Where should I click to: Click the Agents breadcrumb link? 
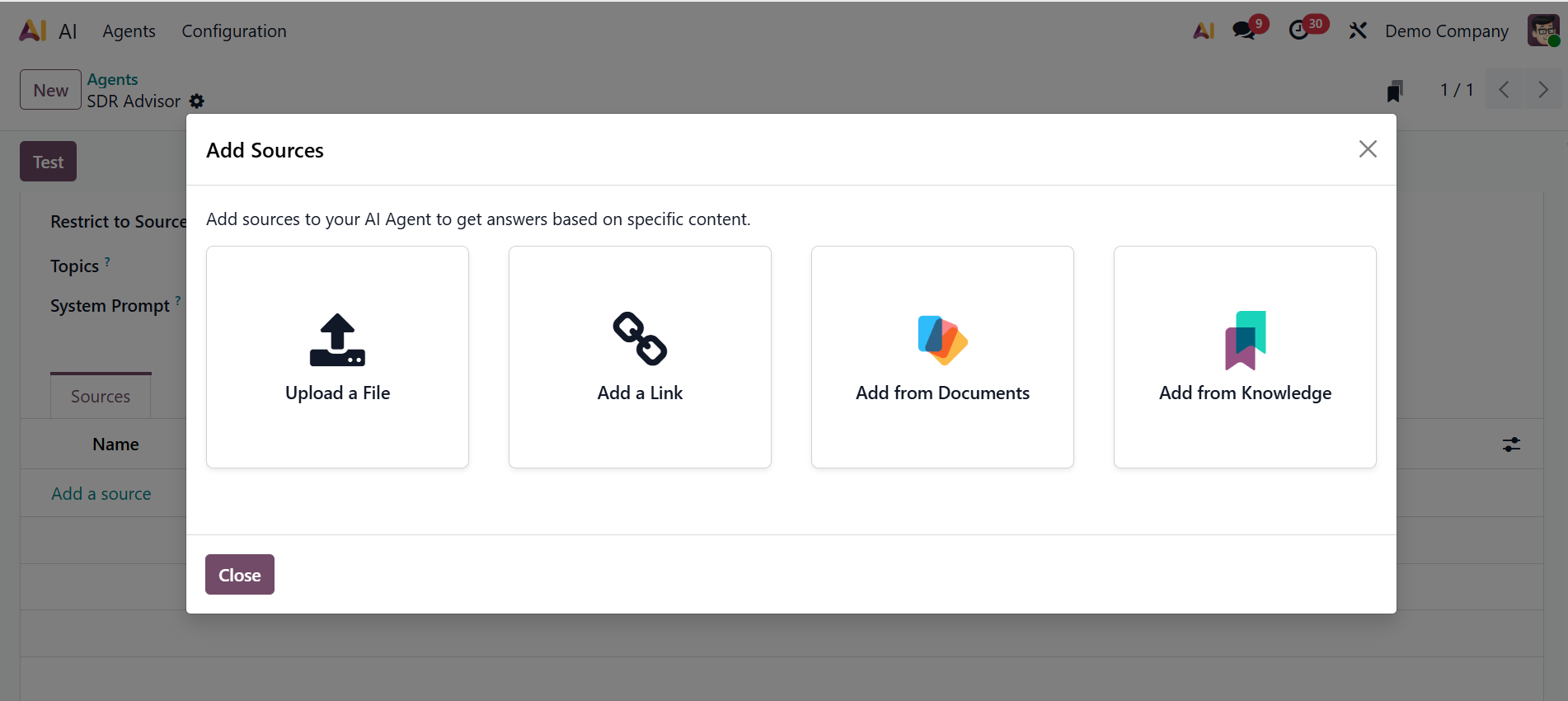pyautogui.click(x=112, y=79)
